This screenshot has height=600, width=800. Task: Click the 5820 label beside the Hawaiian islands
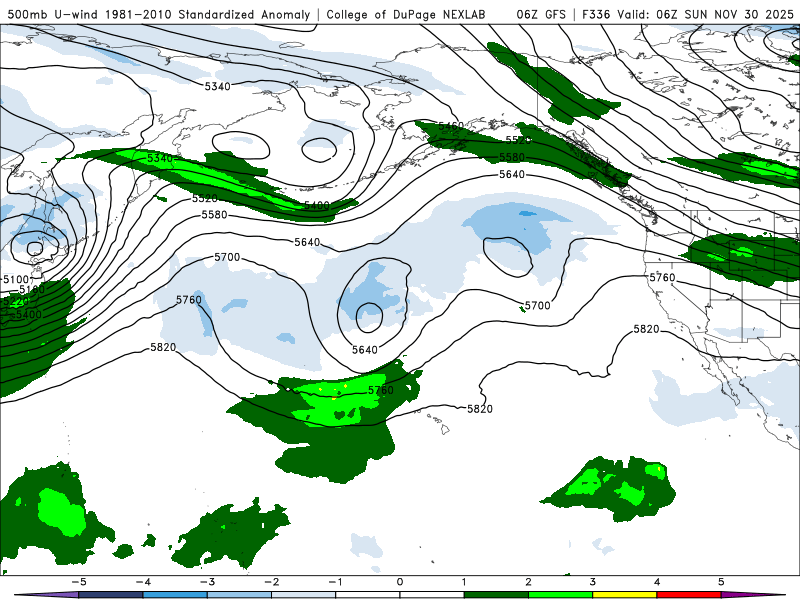[480, 409]
